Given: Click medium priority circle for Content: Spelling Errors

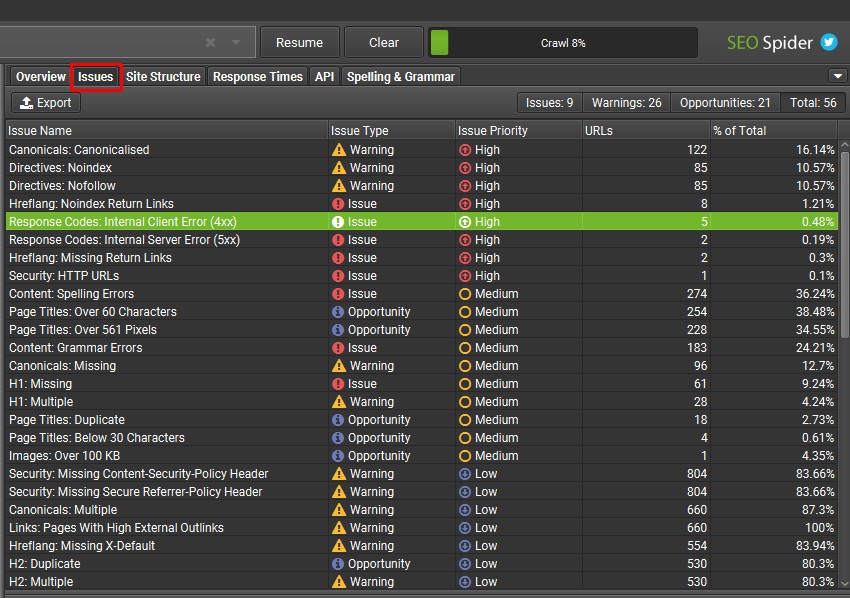Looking at the screenshot, I should (x=465, y=294).
